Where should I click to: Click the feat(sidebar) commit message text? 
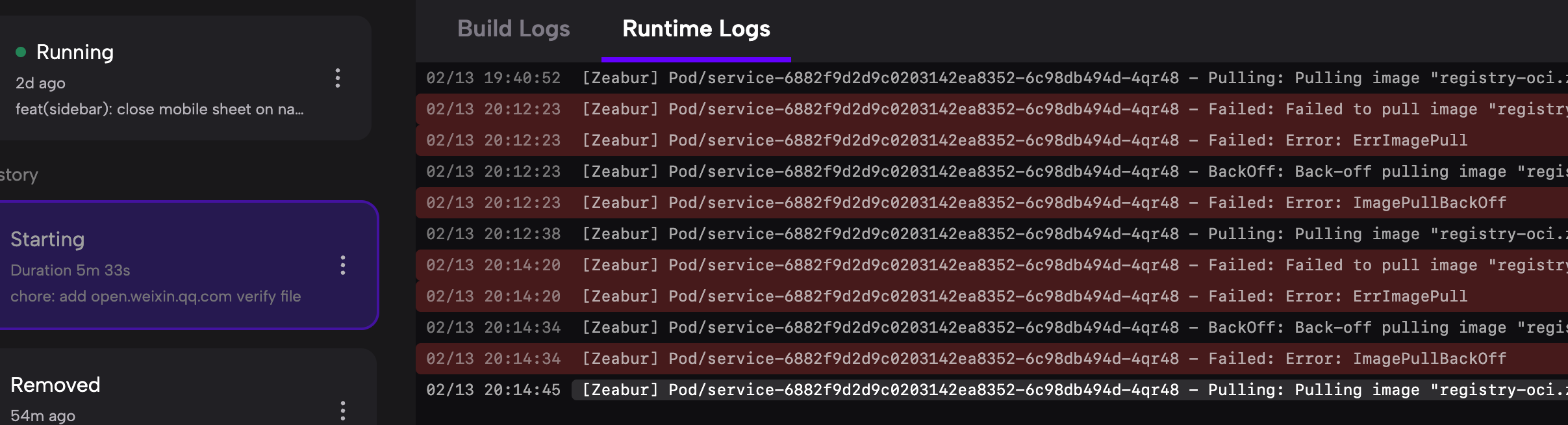point(159,109)
